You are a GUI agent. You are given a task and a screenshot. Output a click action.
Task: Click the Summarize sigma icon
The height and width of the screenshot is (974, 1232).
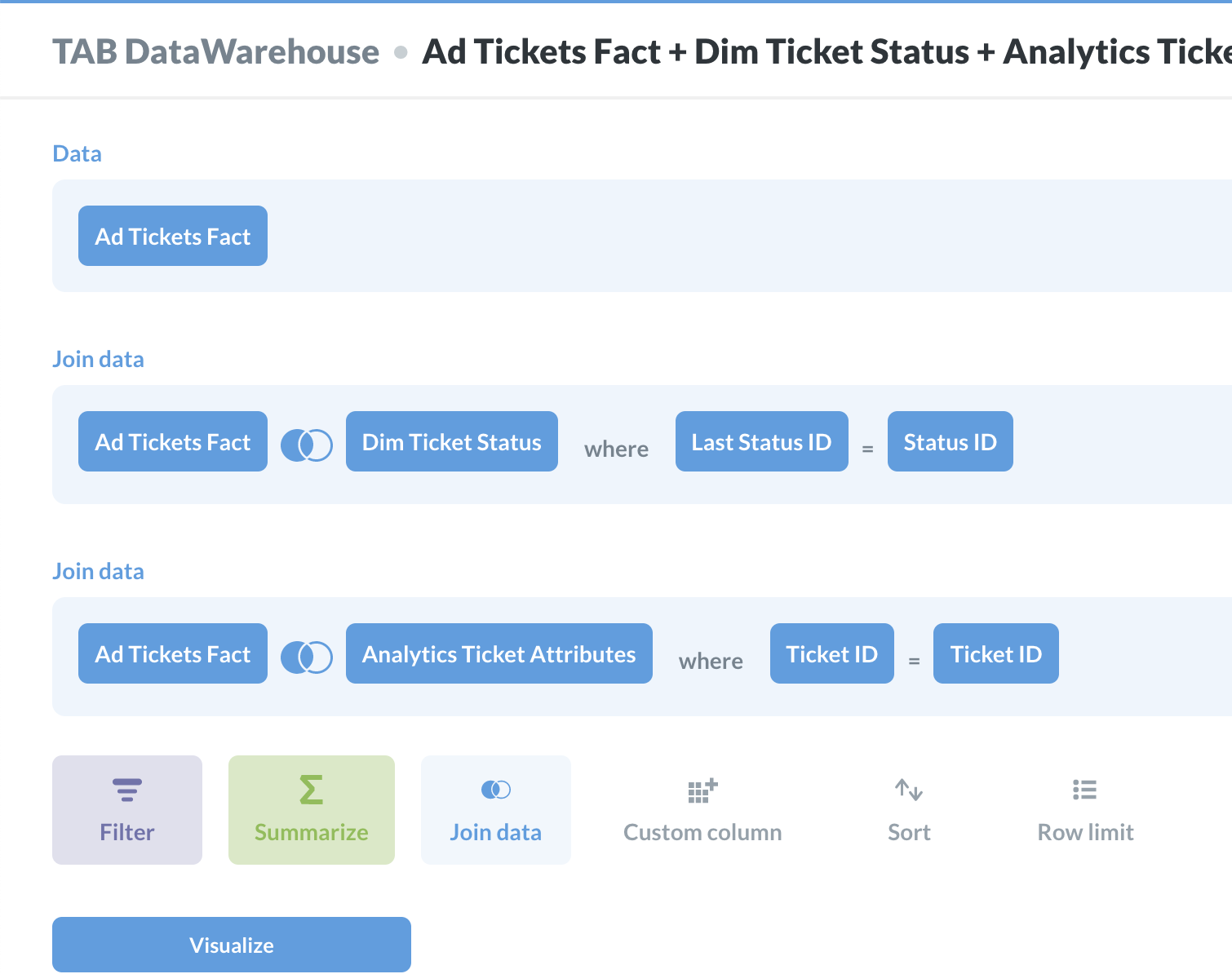click(x=311, y=789)
